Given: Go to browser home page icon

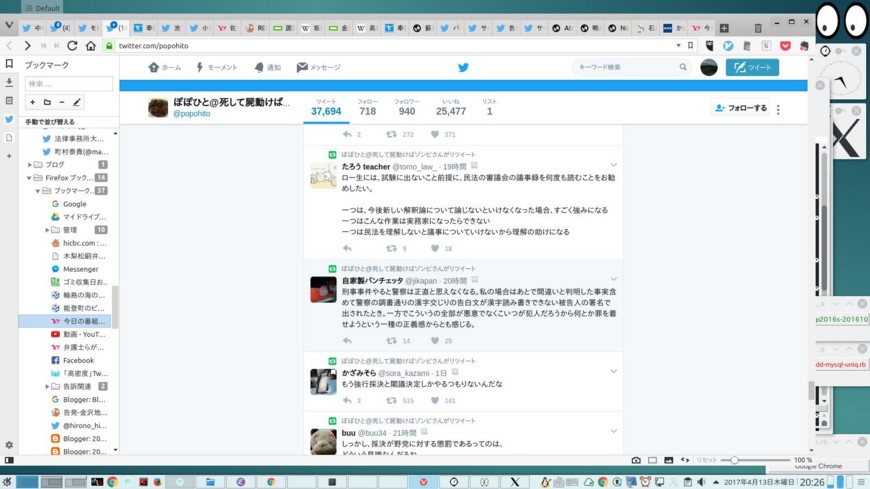Looking at the screenshot, I should [x=90, y=46].
